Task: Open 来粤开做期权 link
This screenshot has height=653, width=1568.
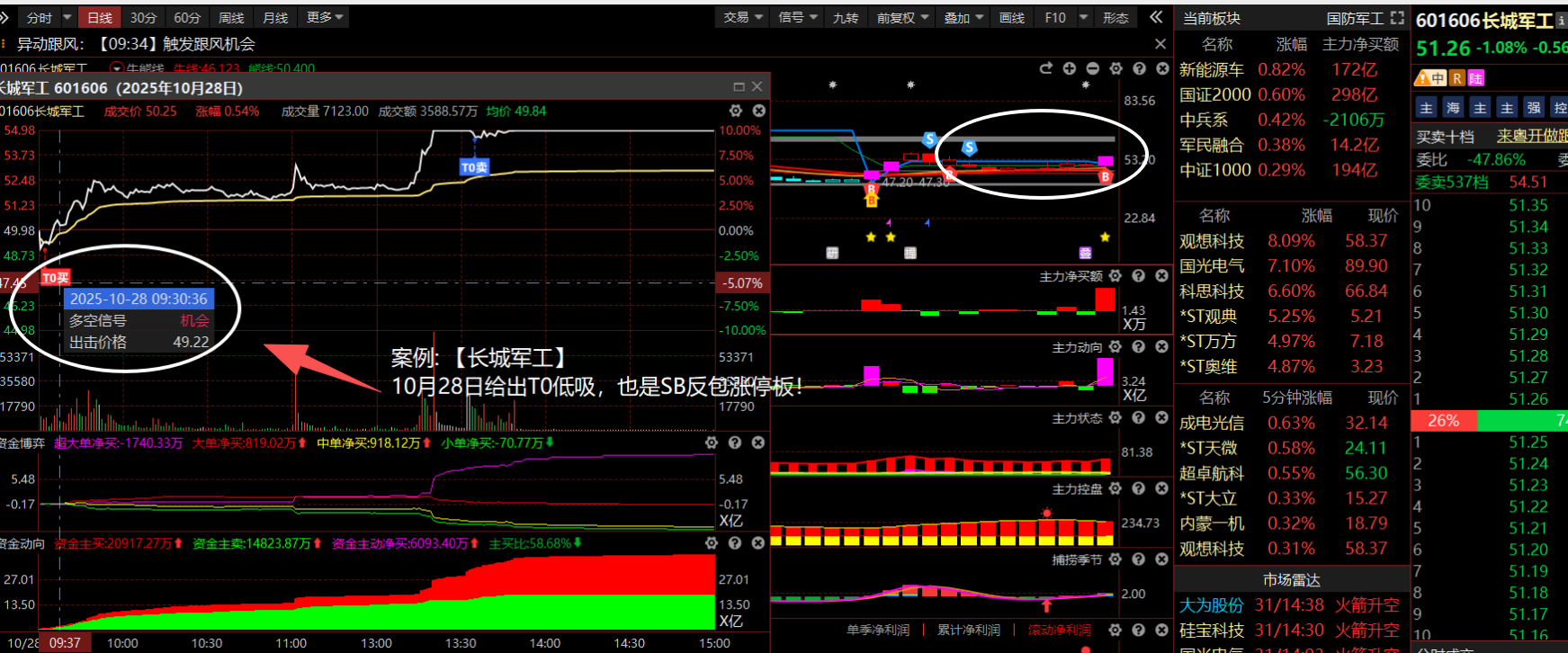Action: pyautogui.click(x=1531, y=136)
